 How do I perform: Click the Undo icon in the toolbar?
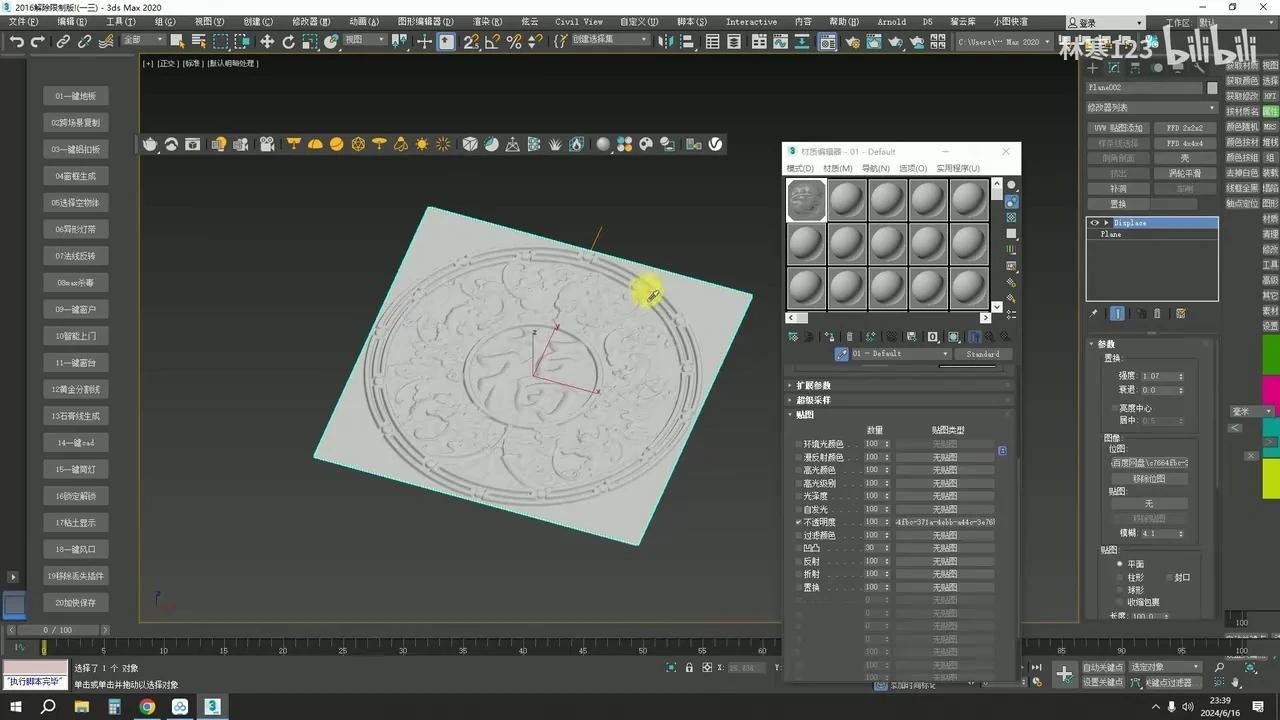16,41
